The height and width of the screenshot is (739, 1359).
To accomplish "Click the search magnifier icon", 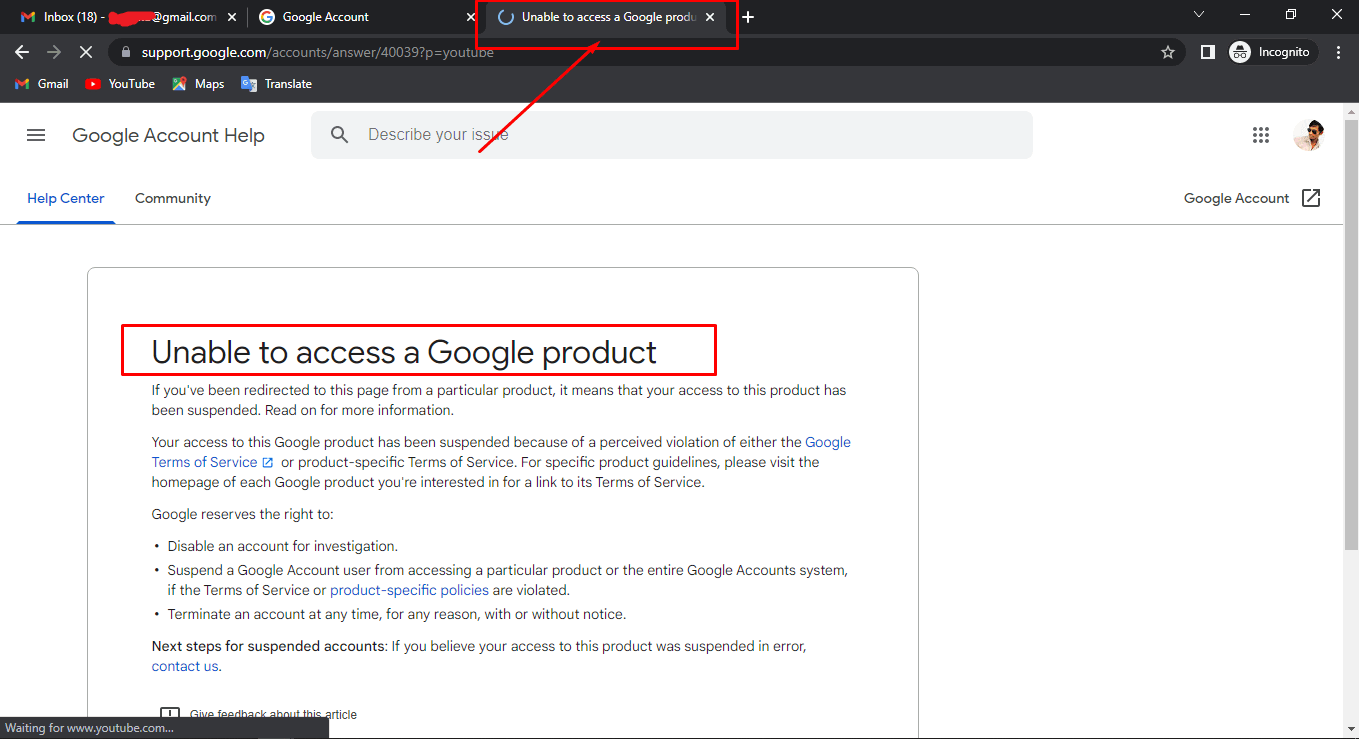I will (x=340, y=135).
